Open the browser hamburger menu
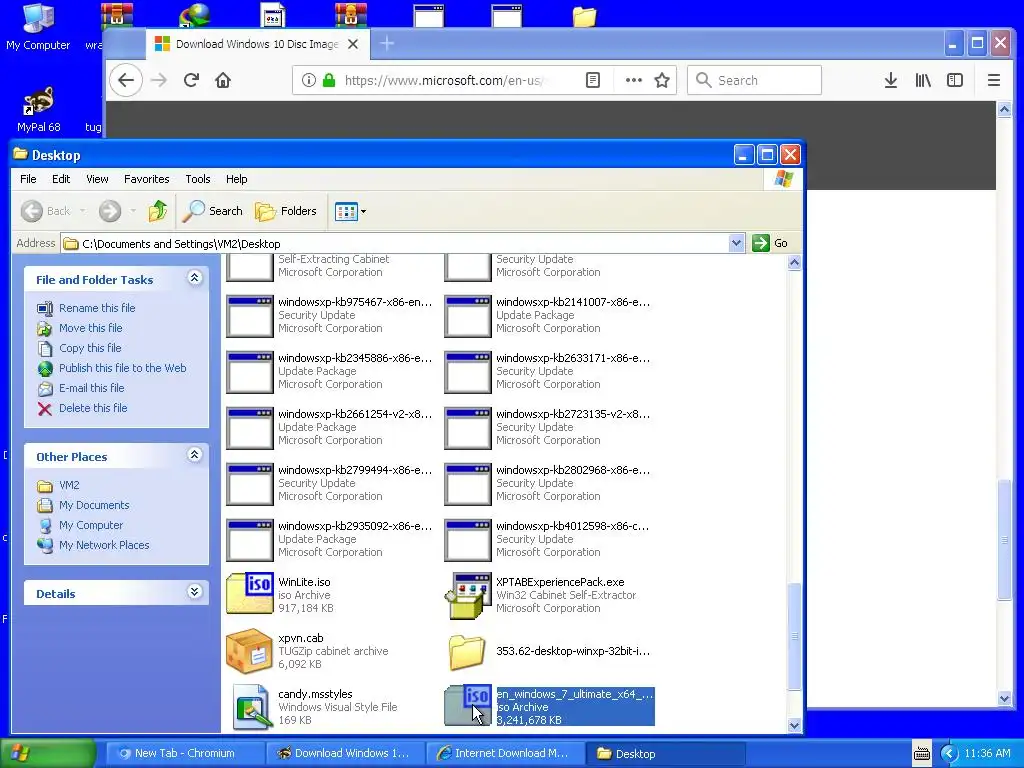Screen dimensions: 1024x768 994,80
